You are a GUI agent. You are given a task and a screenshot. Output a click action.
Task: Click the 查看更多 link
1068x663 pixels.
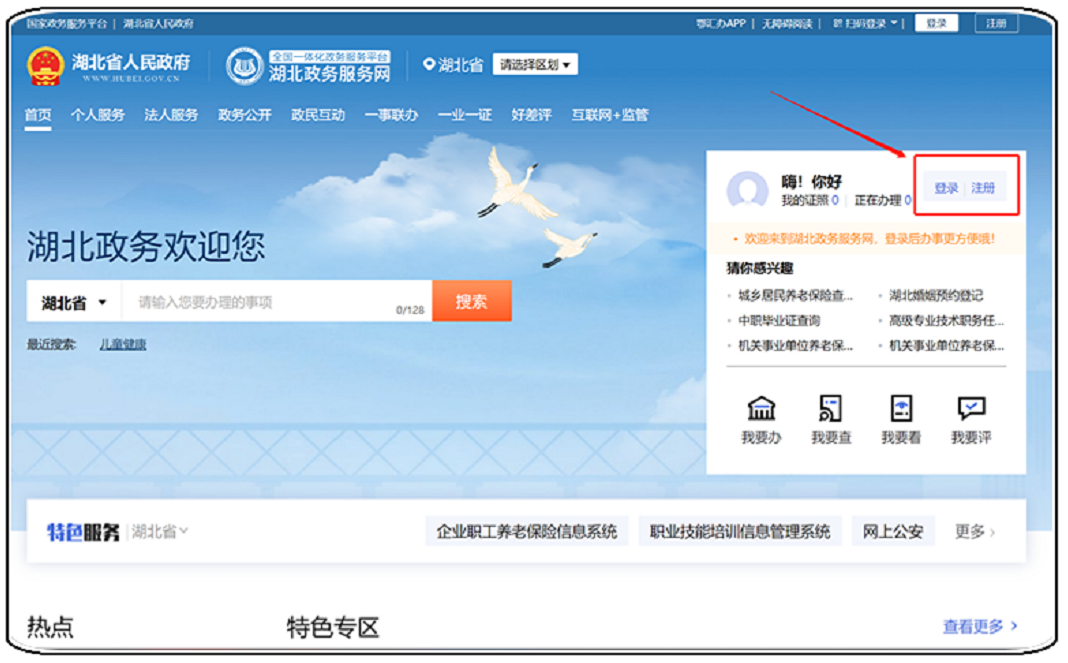980,626
